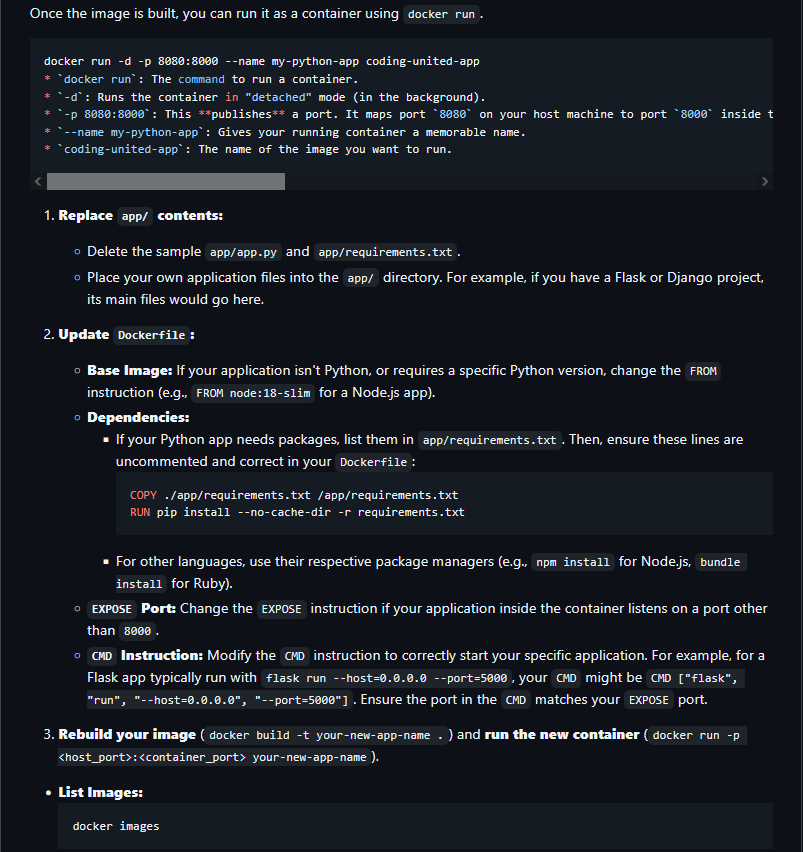Click the inline 'docker run' code in the intro sentence
This screenshot has width=803, height=852.
(442, 15)
